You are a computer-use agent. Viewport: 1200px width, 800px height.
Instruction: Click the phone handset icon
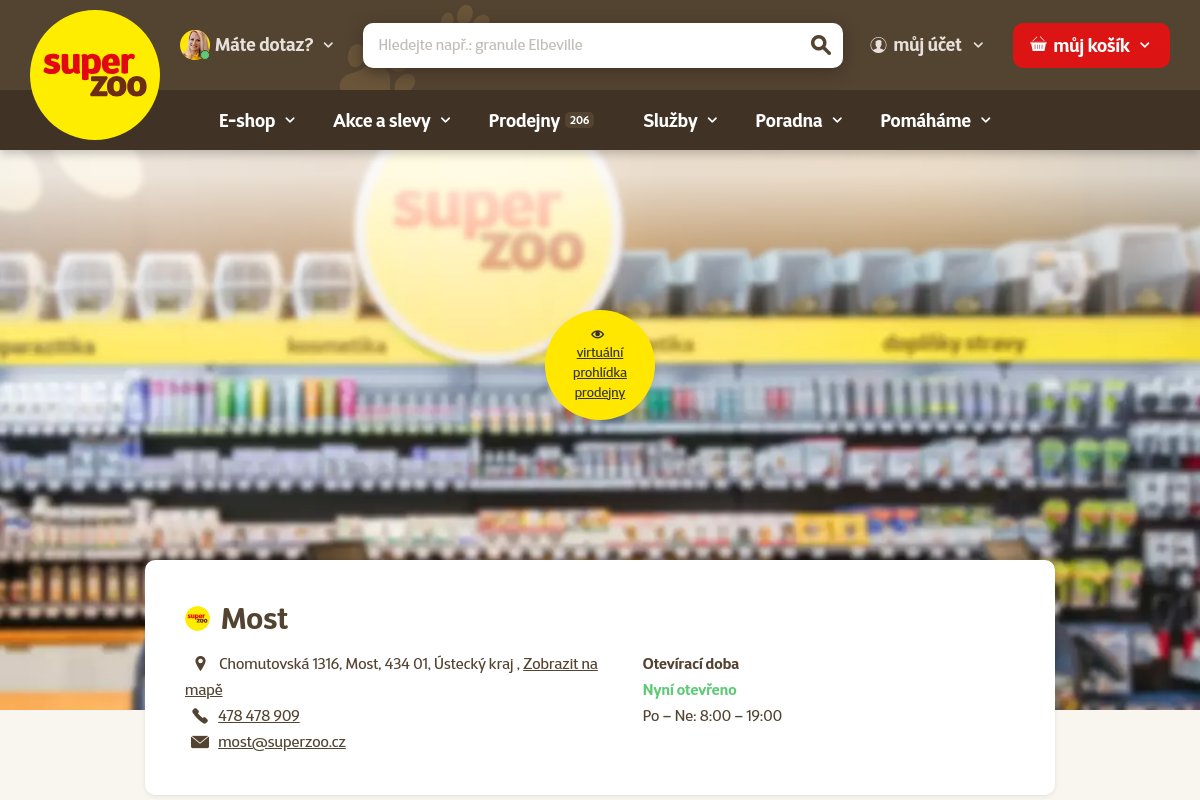200,716
